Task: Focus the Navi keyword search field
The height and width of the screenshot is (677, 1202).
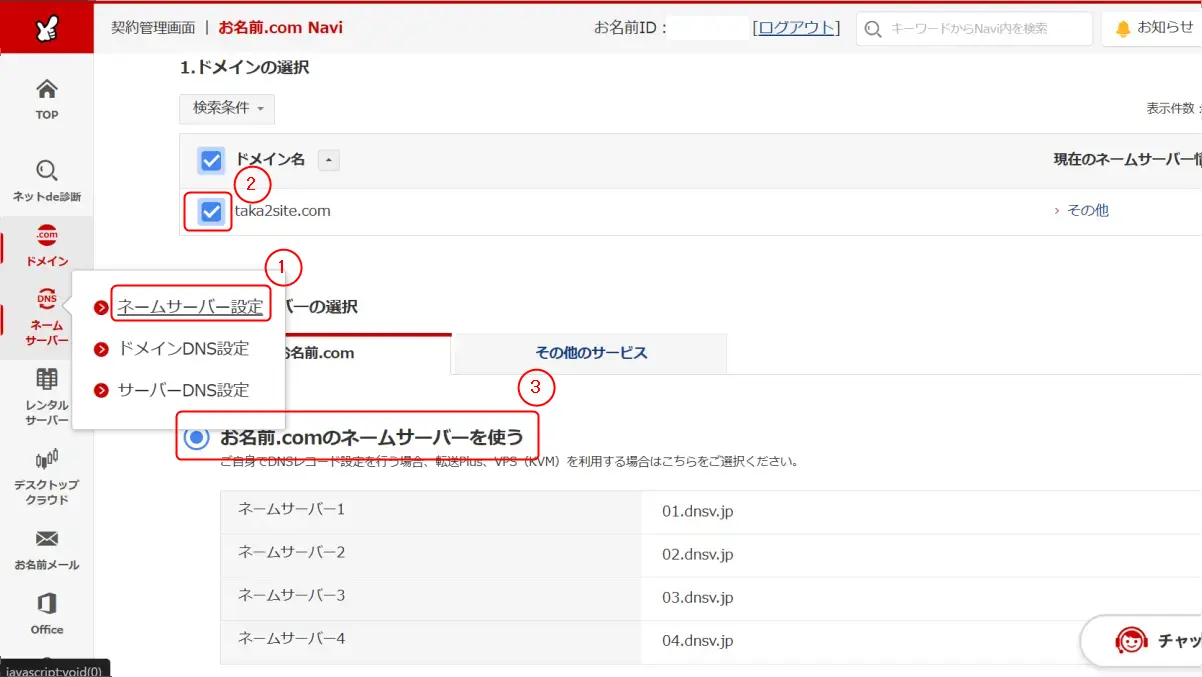Action: (x=974, y=29)
